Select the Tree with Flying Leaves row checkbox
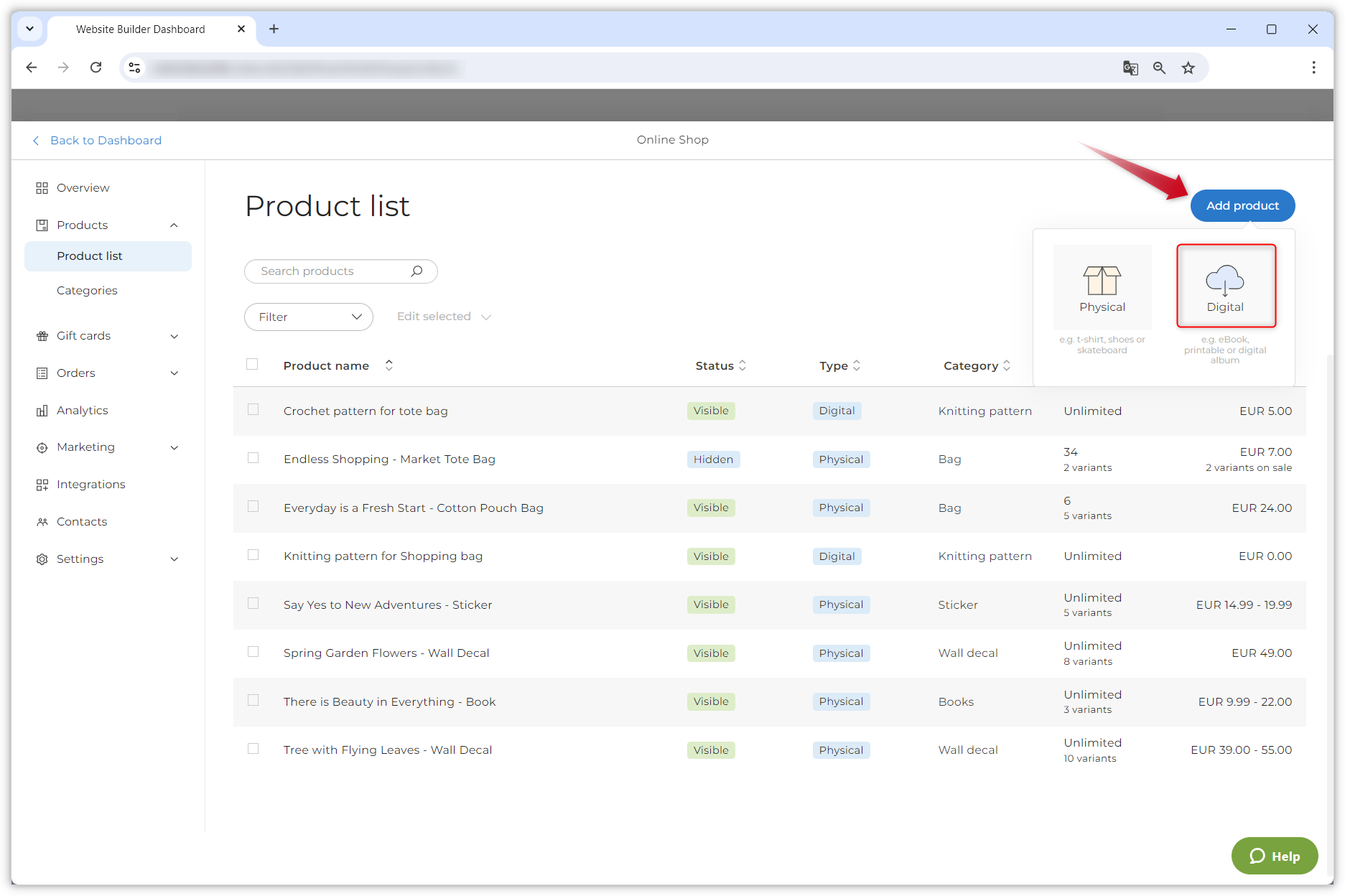This screenshot has height=896, width=1345. pyautogui.click(x=253, y=749)
